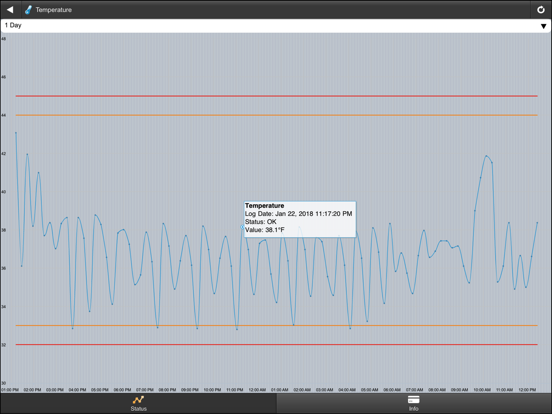Click the Status: OK tooltip line
Viewport: 552px width, 414px height.
261,222
